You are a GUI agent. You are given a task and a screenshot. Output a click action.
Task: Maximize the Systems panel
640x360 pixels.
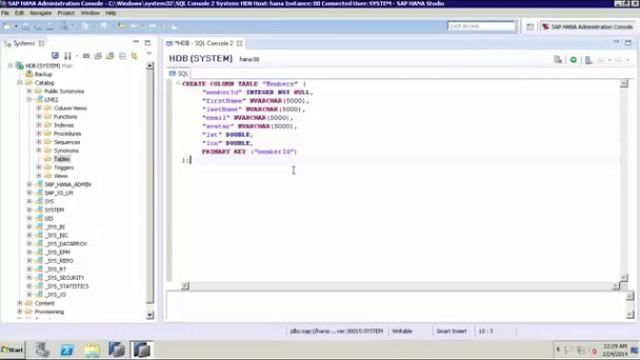point(147,42)
